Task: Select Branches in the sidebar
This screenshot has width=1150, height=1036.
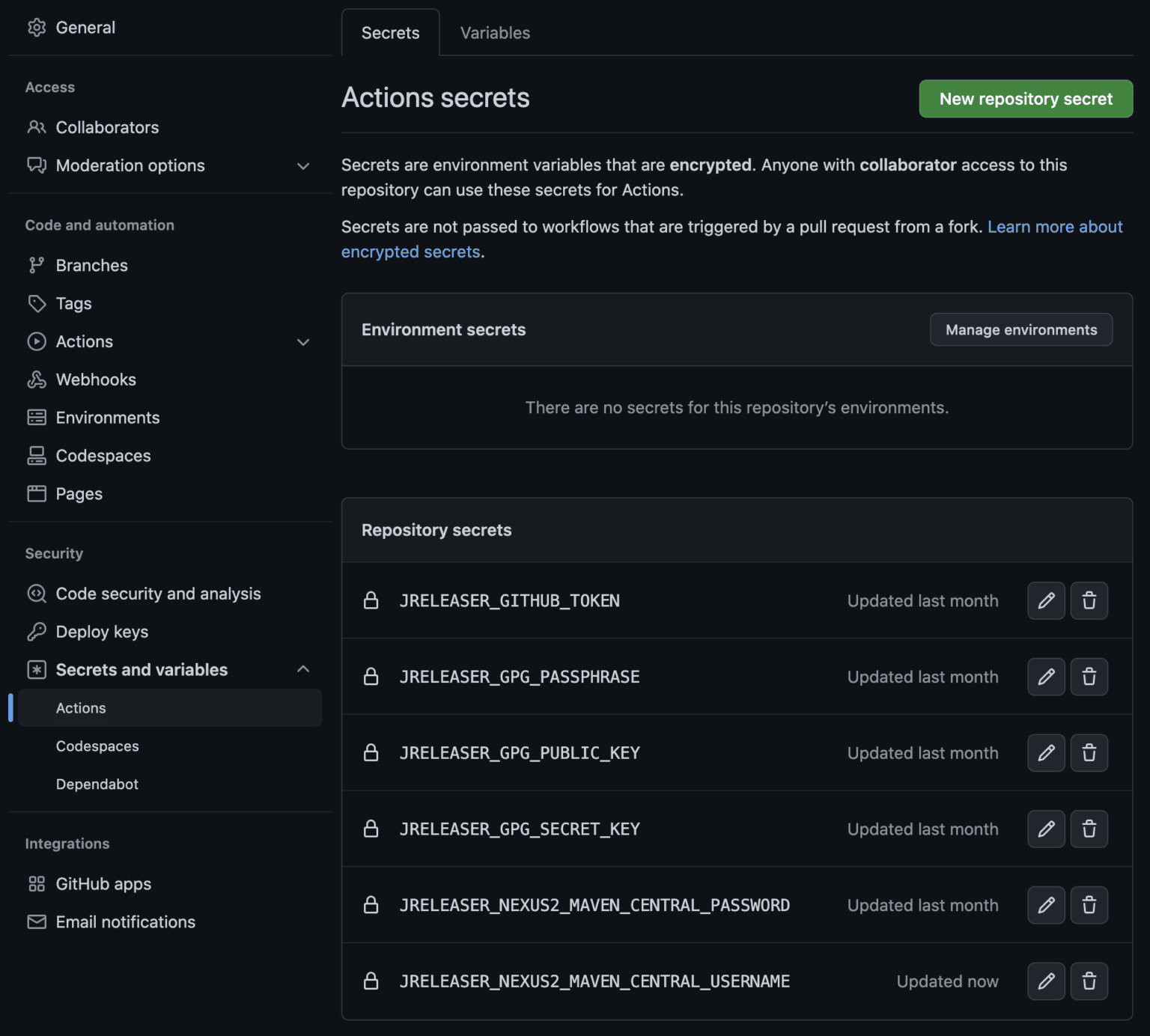Action: click(91, 265)
